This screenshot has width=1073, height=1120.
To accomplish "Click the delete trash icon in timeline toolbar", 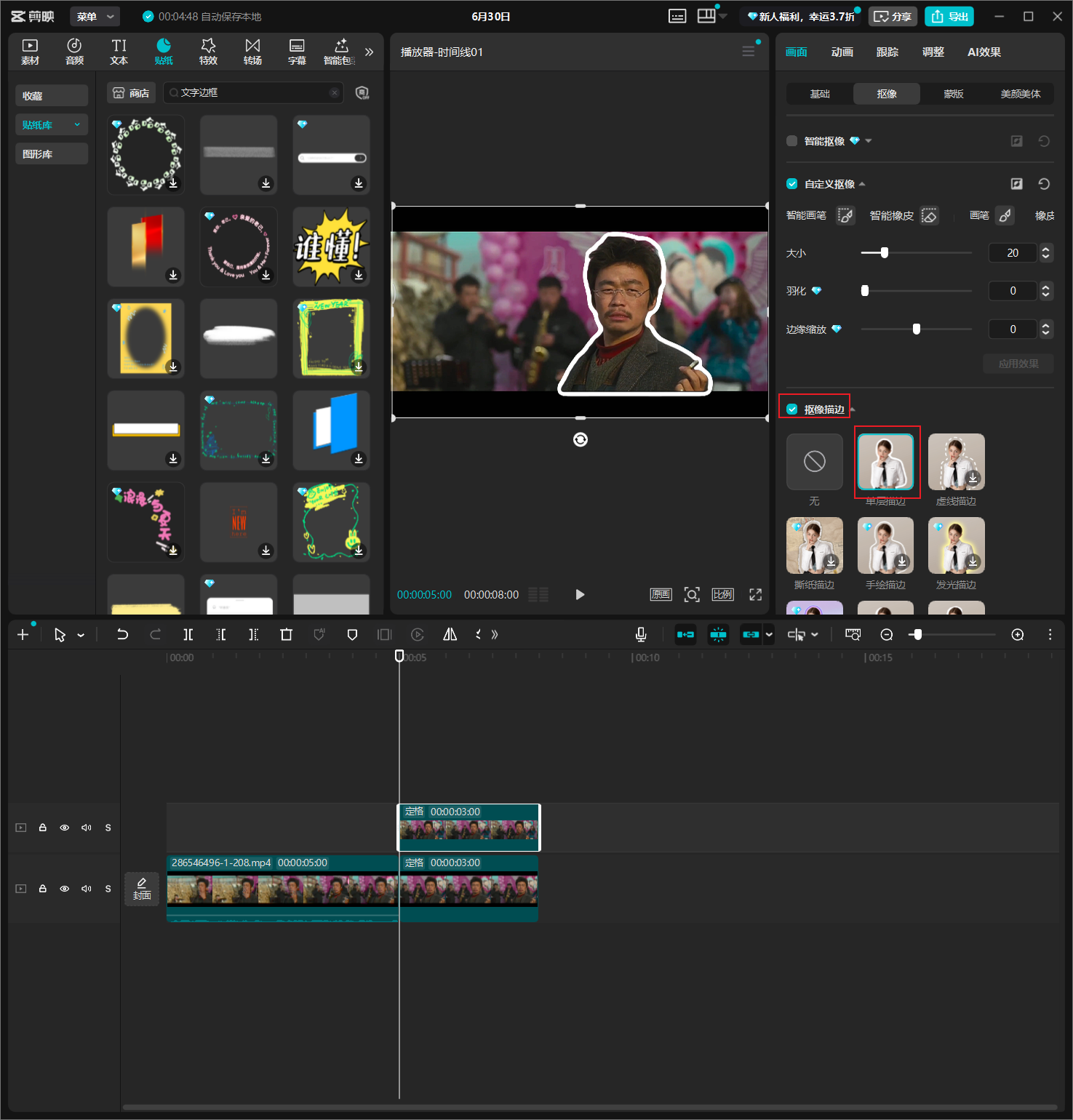I will coord(286,634).
